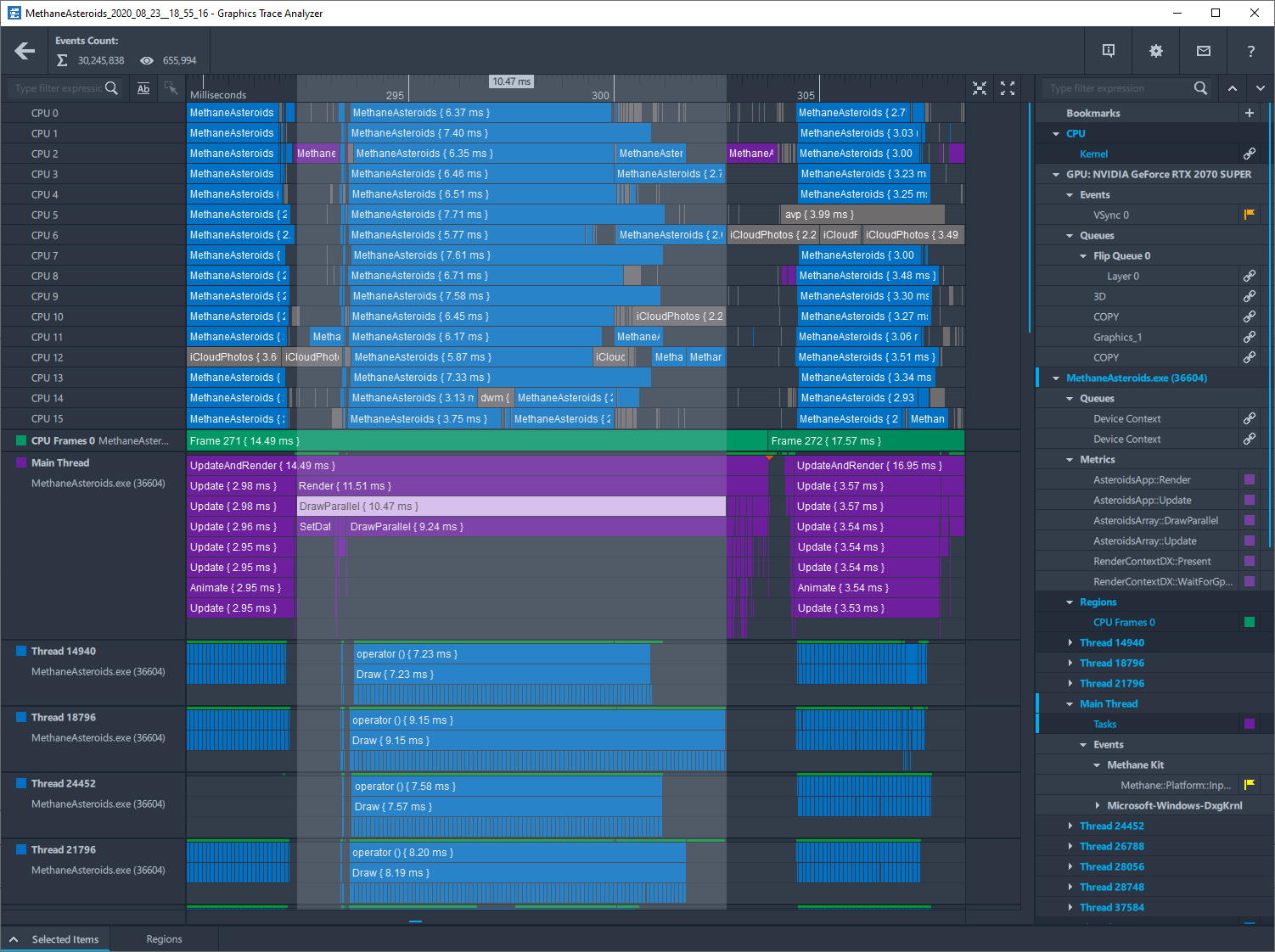The height and width of the screenshot is (952, 1275).
Task: Toggle the green CPU Frames 0 region square
Action: point(1250,622)
